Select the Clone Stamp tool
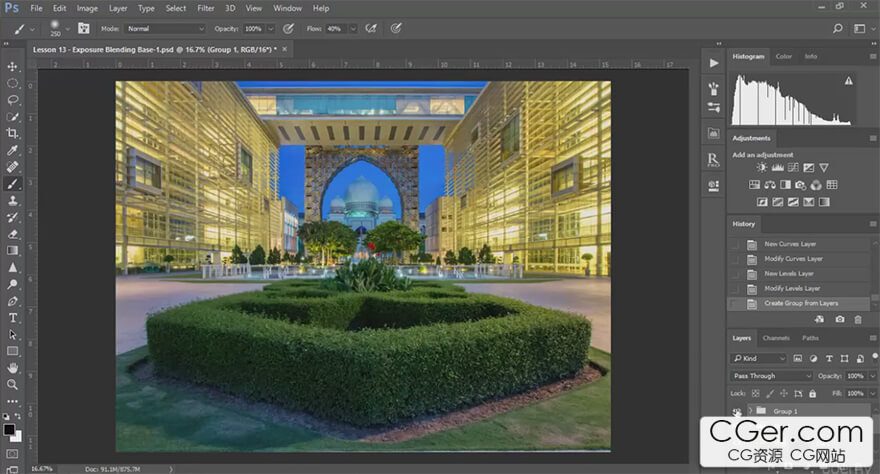The width and height of the screenshot is (880, 474). (12, 201)
